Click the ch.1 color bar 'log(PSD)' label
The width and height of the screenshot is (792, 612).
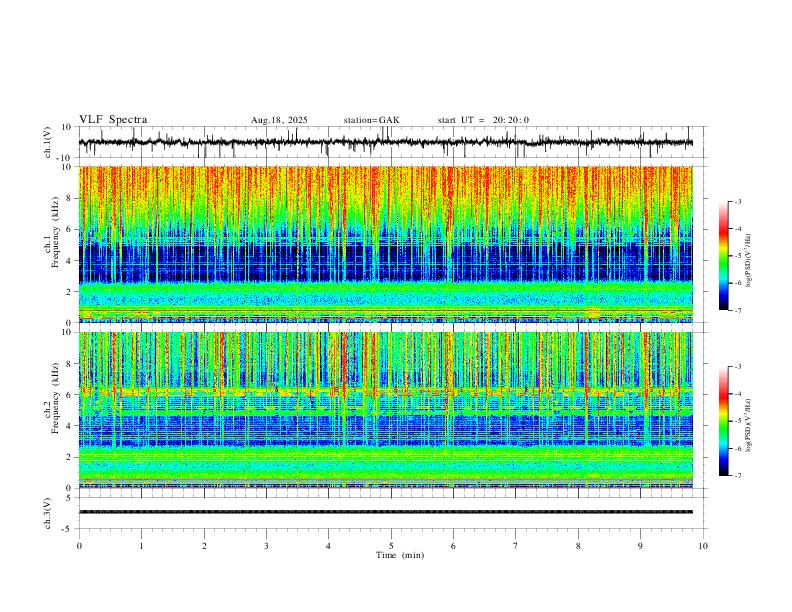749,260
